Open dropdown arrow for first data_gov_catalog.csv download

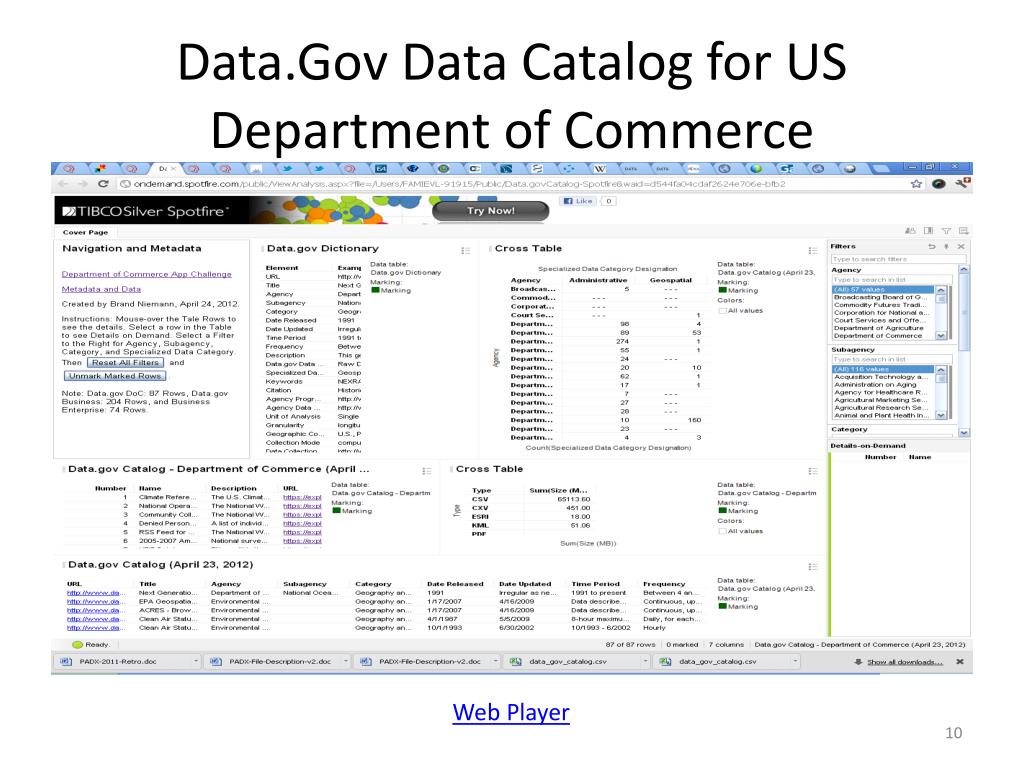point(645,662)
